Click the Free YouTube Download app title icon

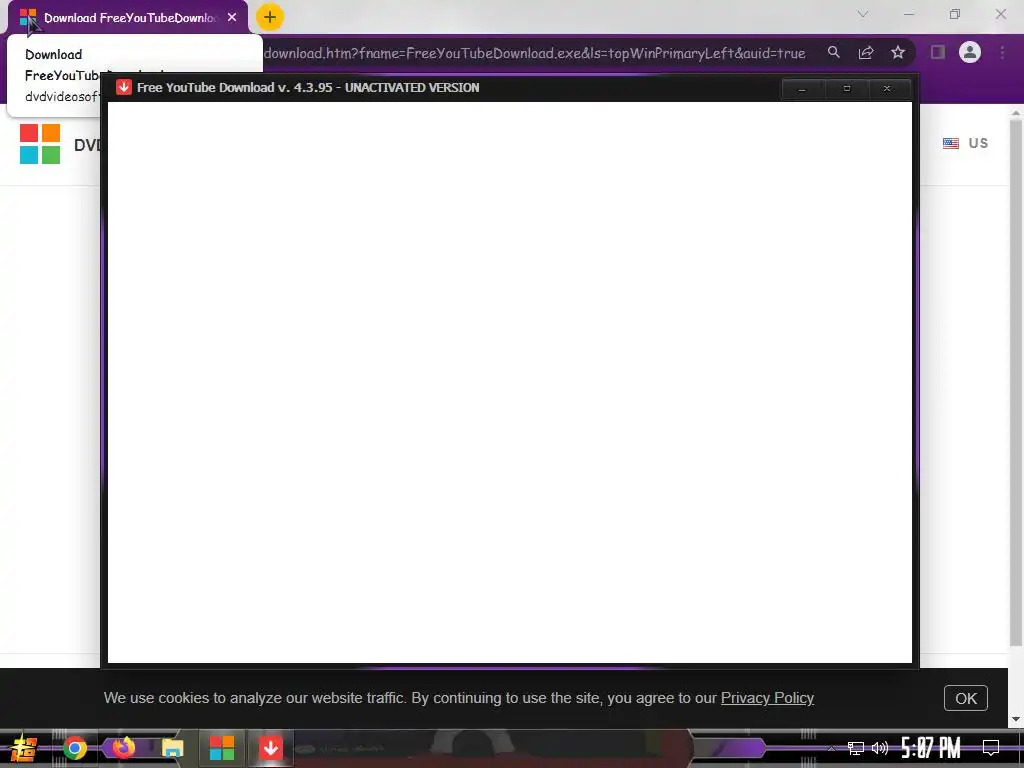[x=123, y=88]
